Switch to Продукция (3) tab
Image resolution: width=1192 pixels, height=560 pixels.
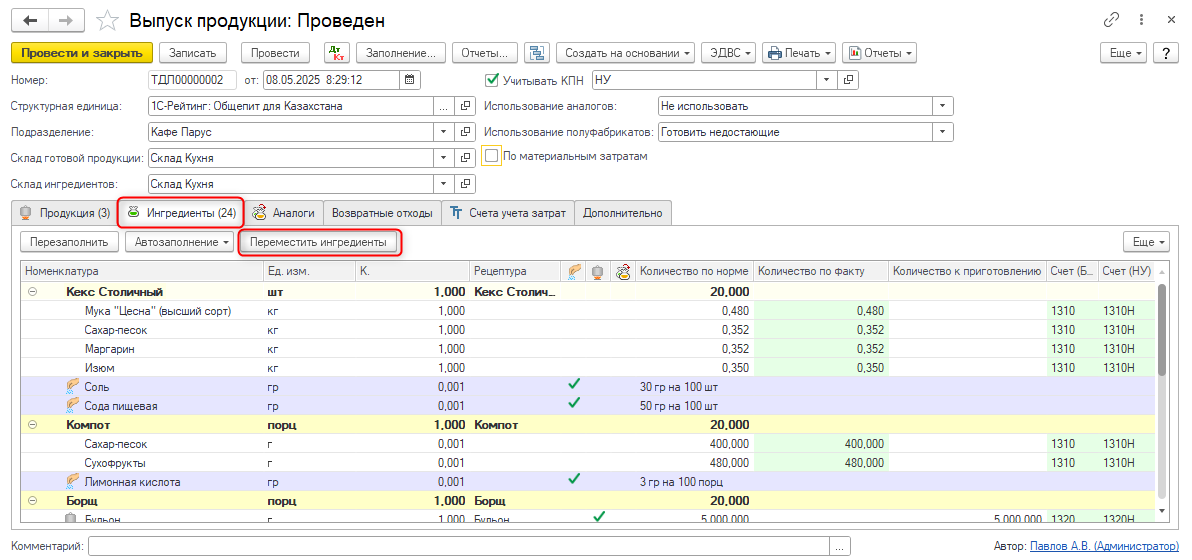65,213
